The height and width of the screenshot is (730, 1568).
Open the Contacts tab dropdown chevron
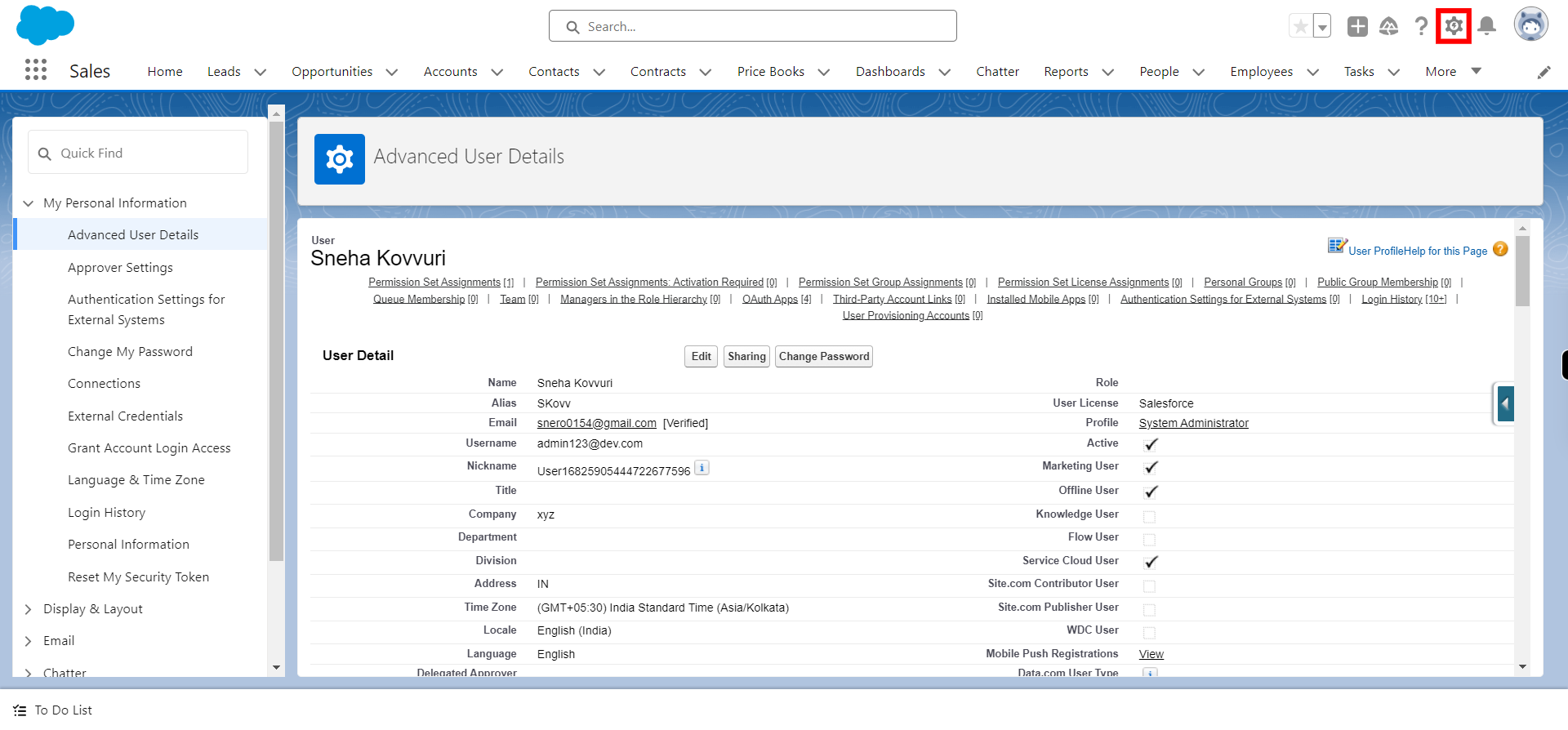pyautogui.click(x=599, y=72)
